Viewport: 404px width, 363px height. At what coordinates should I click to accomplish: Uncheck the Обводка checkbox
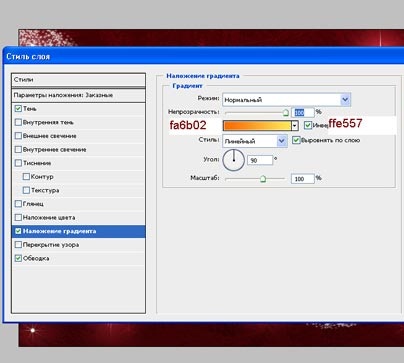[18, 258]
